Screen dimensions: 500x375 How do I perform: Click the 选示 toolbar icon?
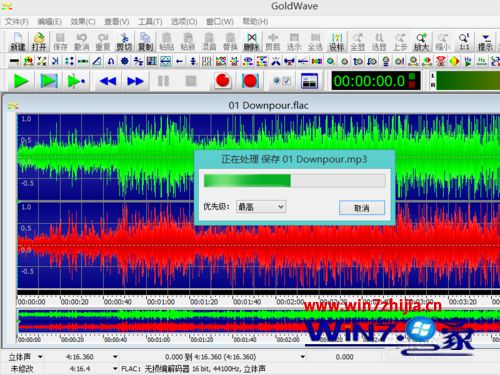(294, 42)
